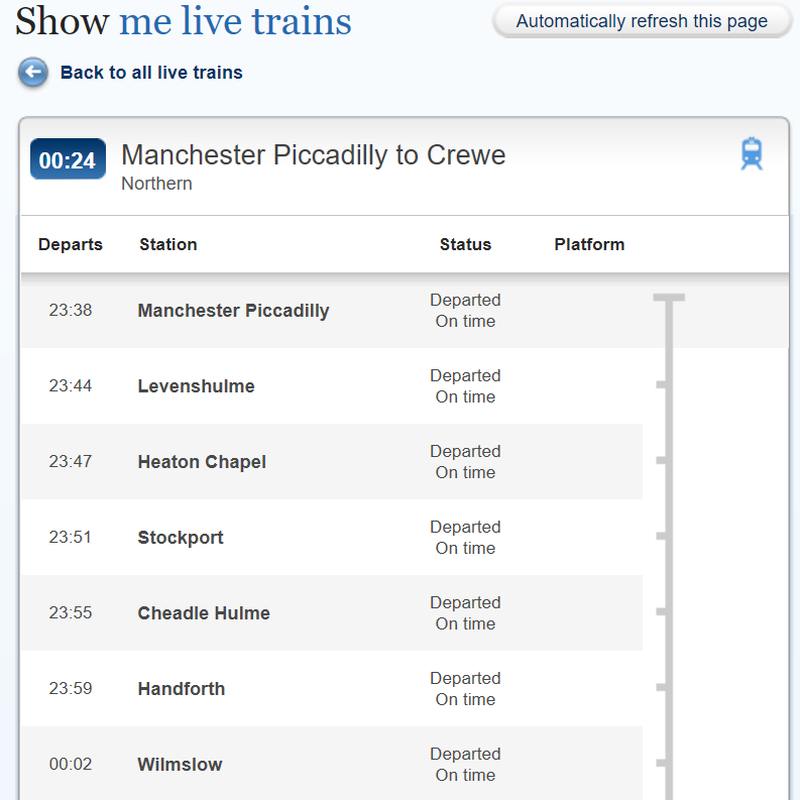Click the Status column header
800x800 pixels.
tap(465, 244)
